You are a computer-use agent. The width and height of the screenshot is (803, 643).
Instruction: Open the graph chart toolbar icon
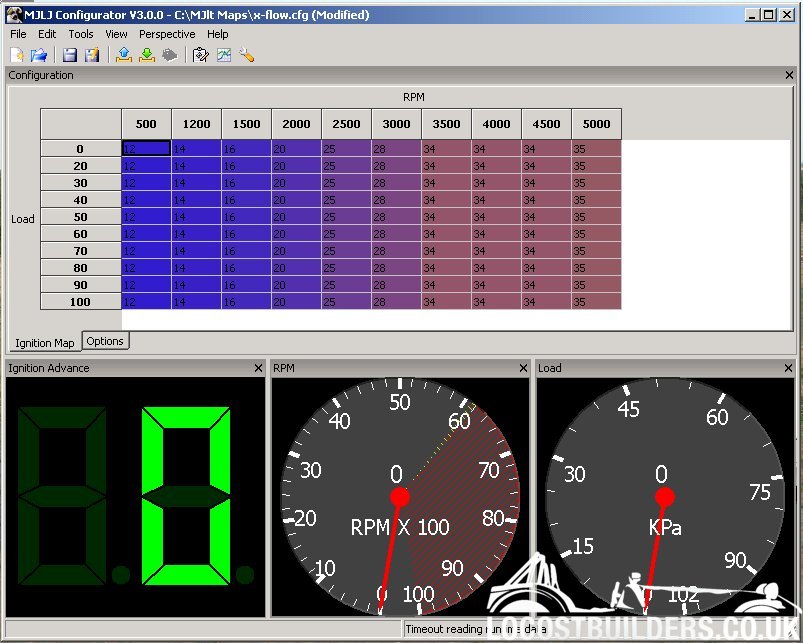[223, 55]
